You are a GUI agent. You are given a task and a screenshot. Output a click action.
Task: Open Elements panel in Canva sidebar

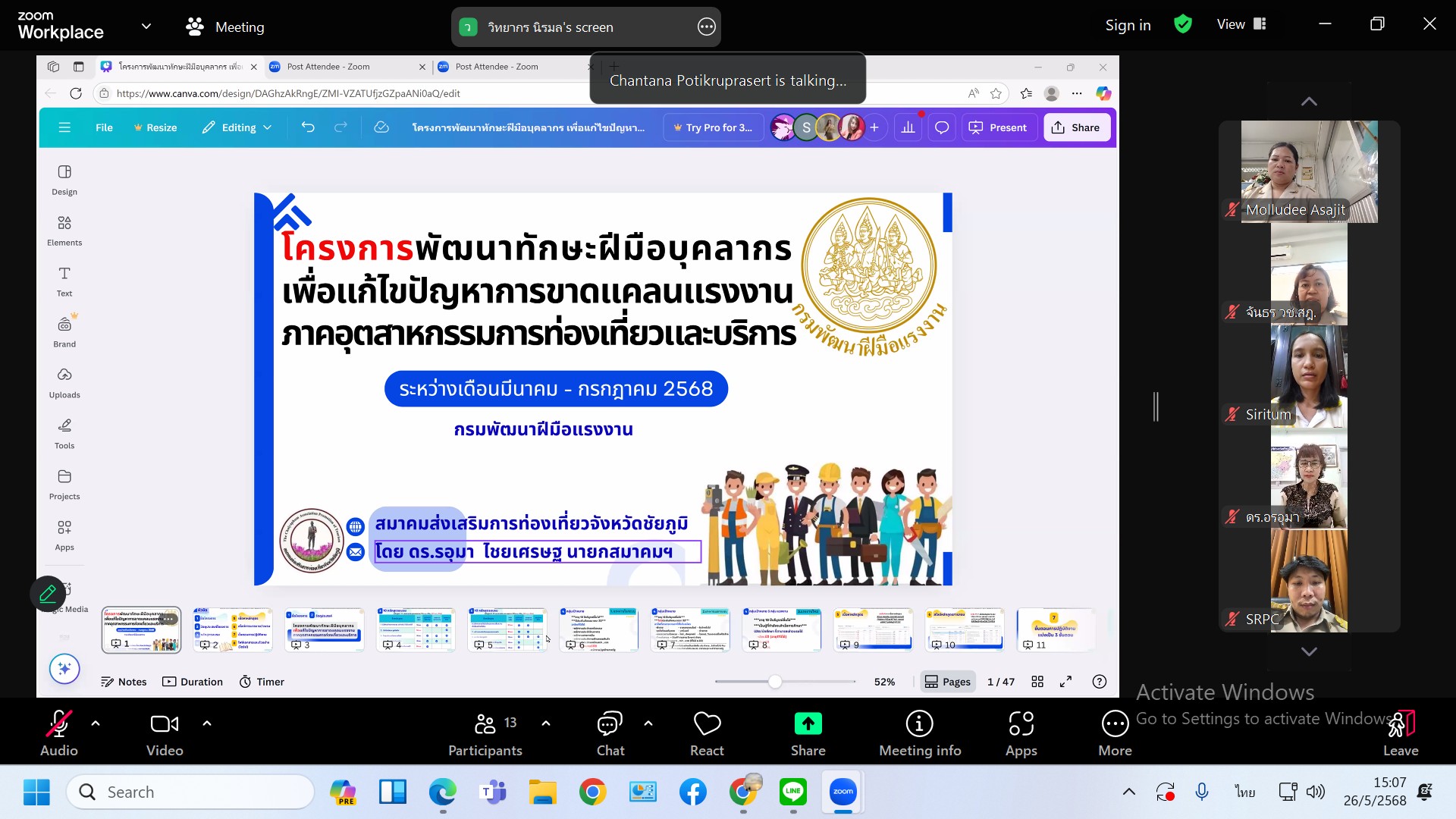tap(64, 231)
